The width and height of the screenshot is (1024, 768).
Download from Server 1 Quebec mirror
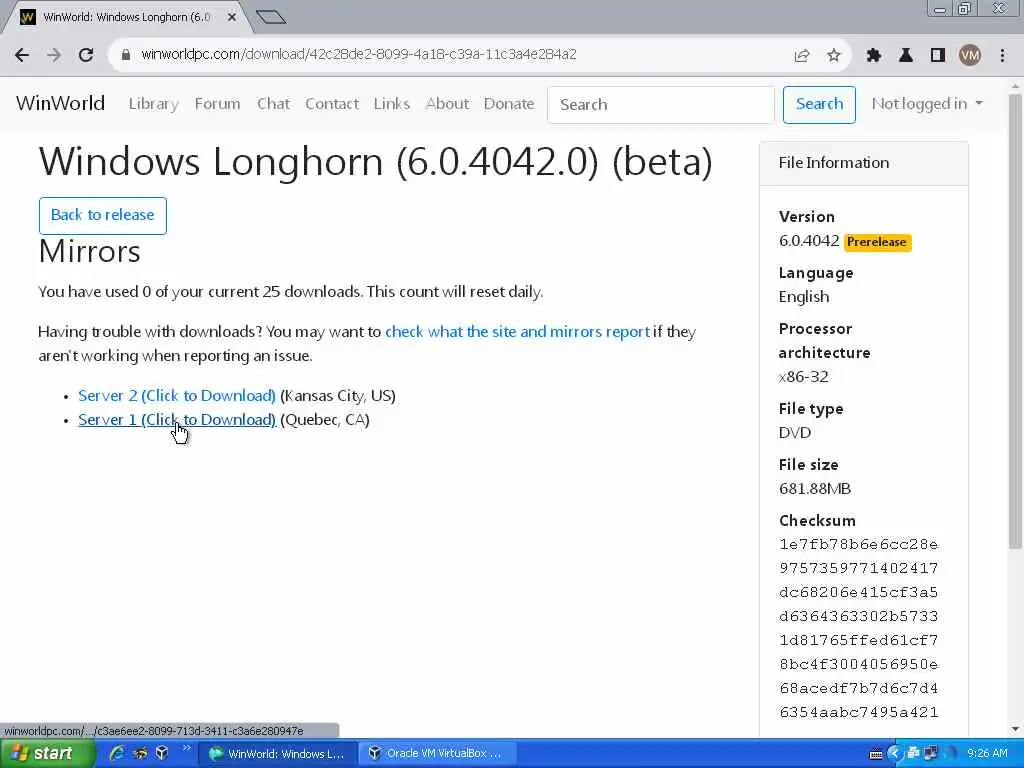pos(177,420)
